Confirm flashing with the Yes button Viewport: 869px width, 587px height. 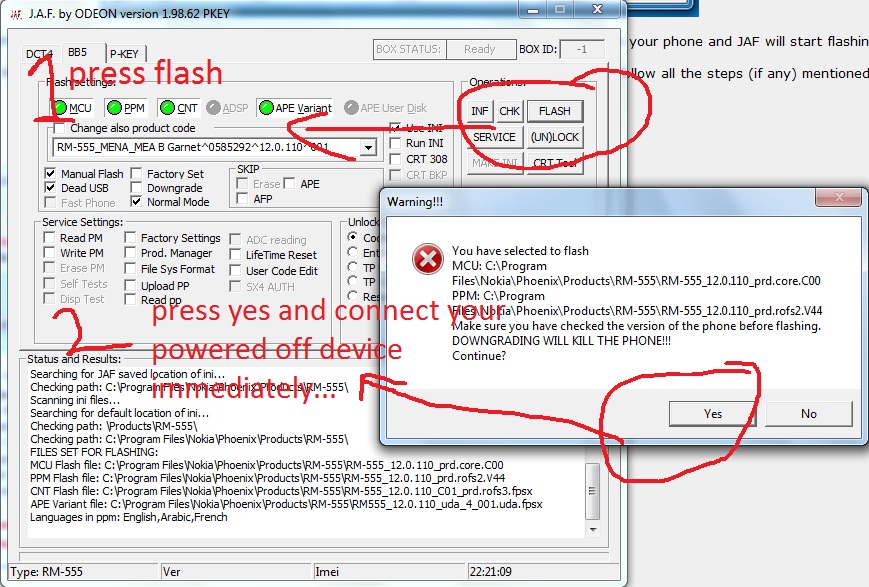tap(713, 414)
